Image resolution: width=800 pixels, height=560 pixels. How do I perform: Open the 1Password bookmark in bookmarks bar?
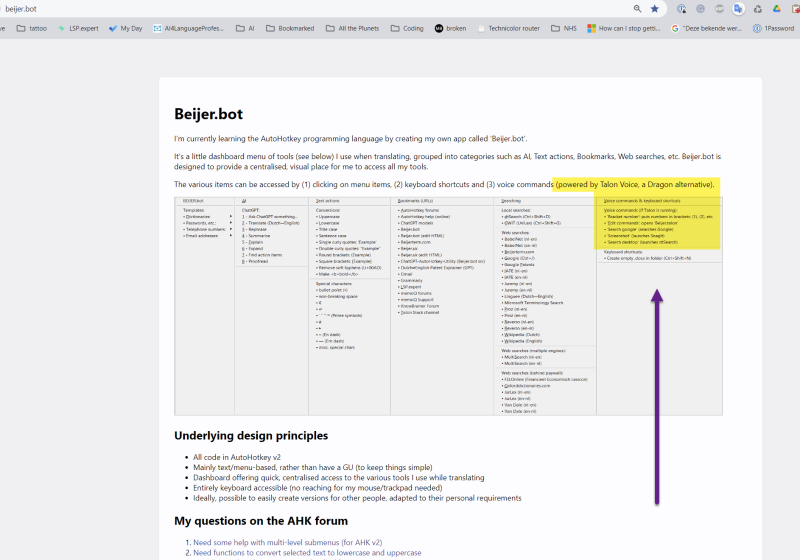coord(773,29)
